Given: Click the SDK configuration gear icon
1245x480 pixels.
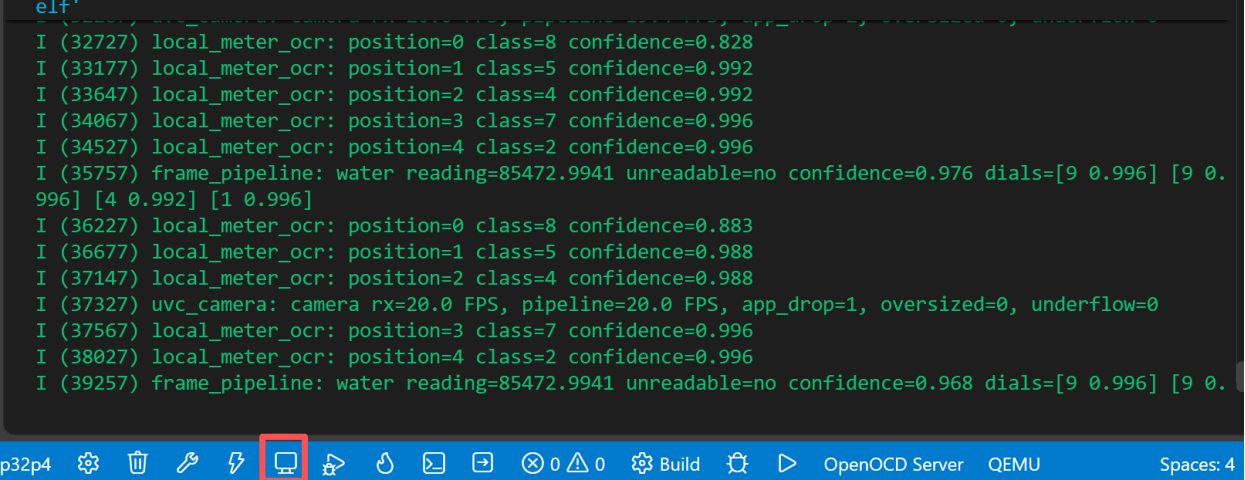Looking at the screenshot, I should (88, 463).
